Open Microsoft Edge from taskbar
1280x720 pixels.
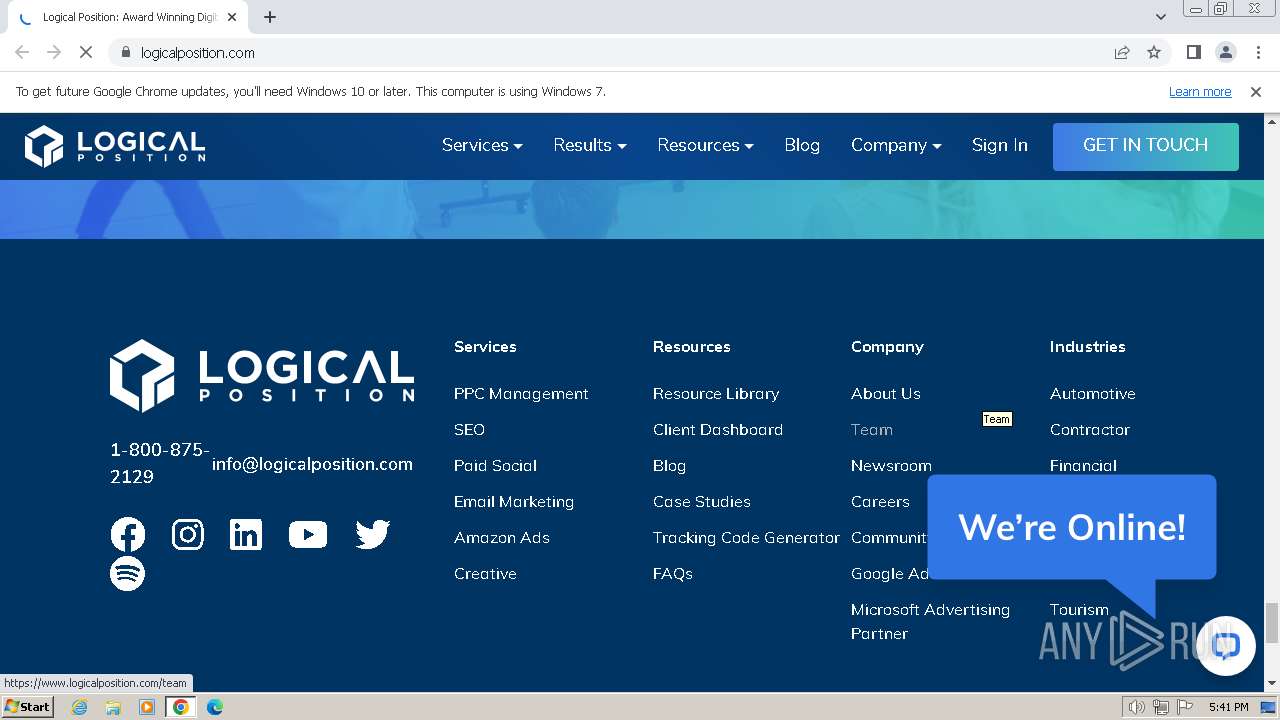214,707
